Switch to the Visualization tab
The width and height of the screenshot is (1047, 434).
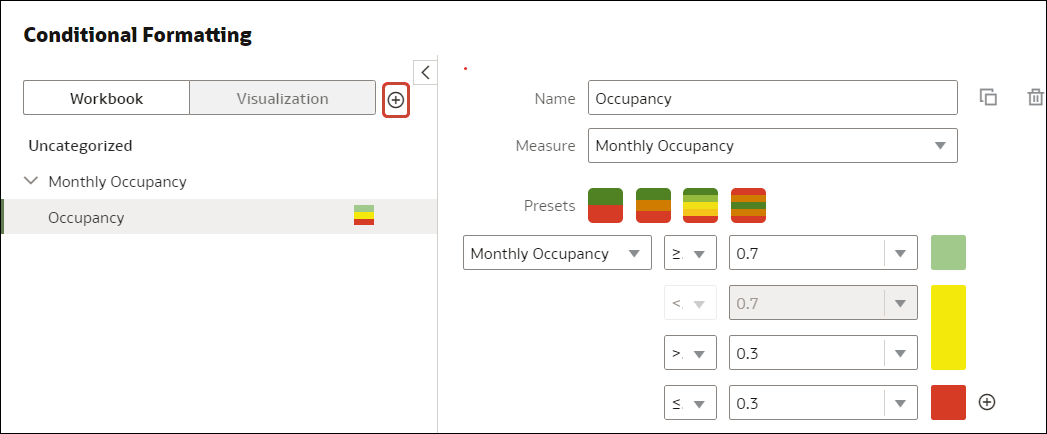tap(282, 99)
